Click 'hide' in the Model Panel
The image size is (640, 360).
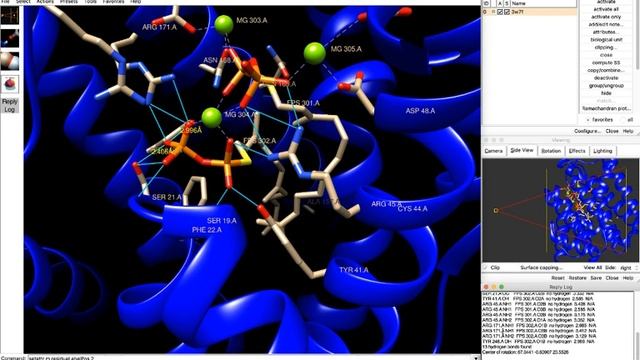[606, 93]
